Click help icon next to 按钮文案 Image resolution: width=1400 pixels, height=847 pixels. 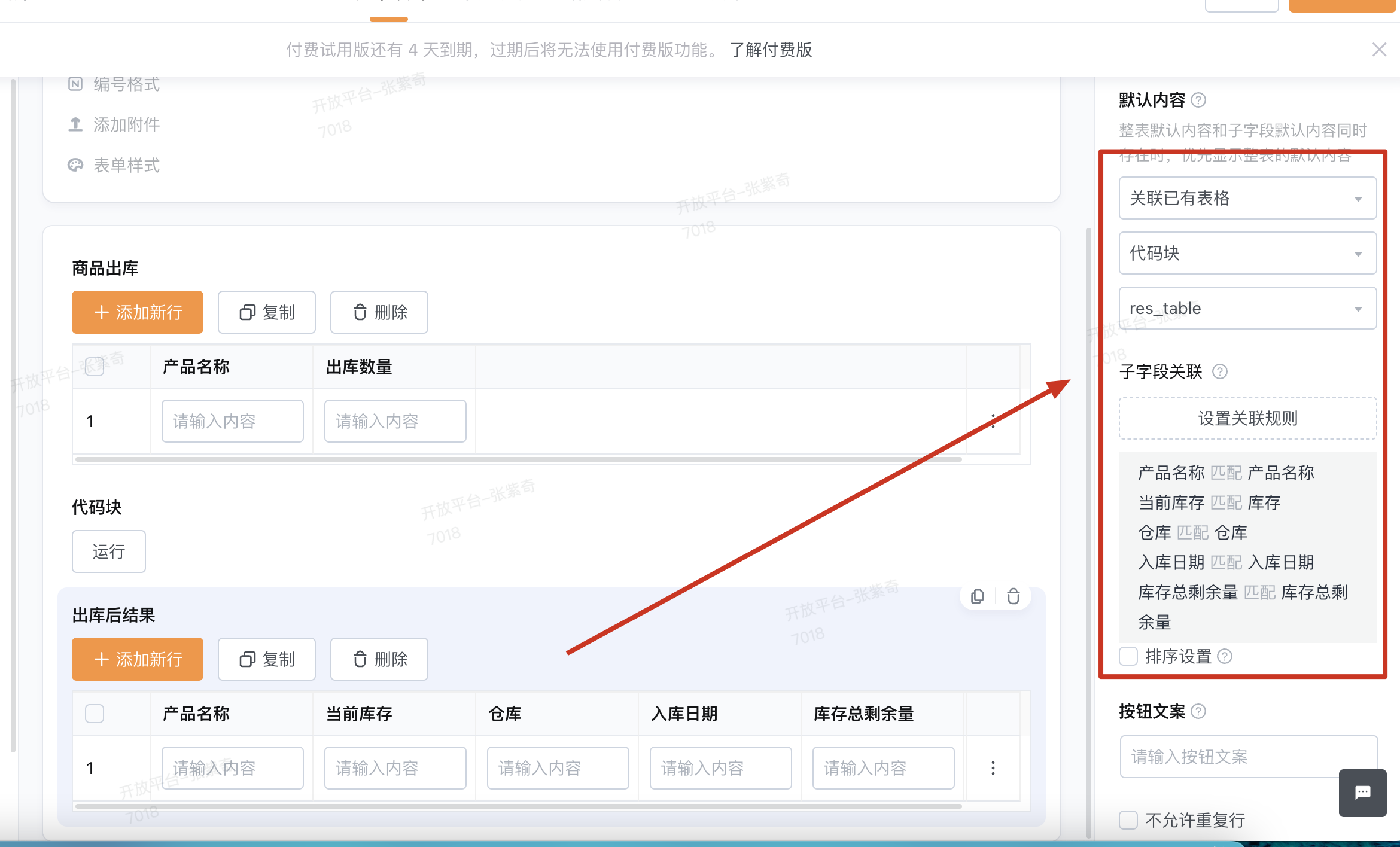coord(1198,711)
